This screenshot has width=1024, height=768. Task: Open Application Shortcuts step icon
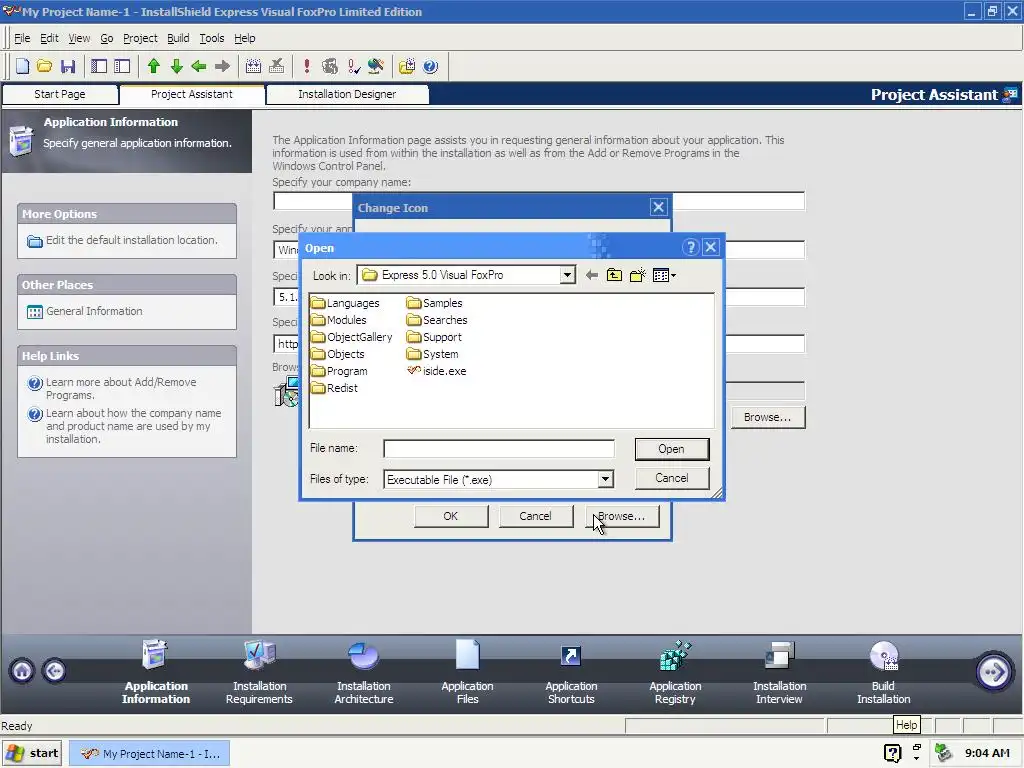click(x=571, y=672)
